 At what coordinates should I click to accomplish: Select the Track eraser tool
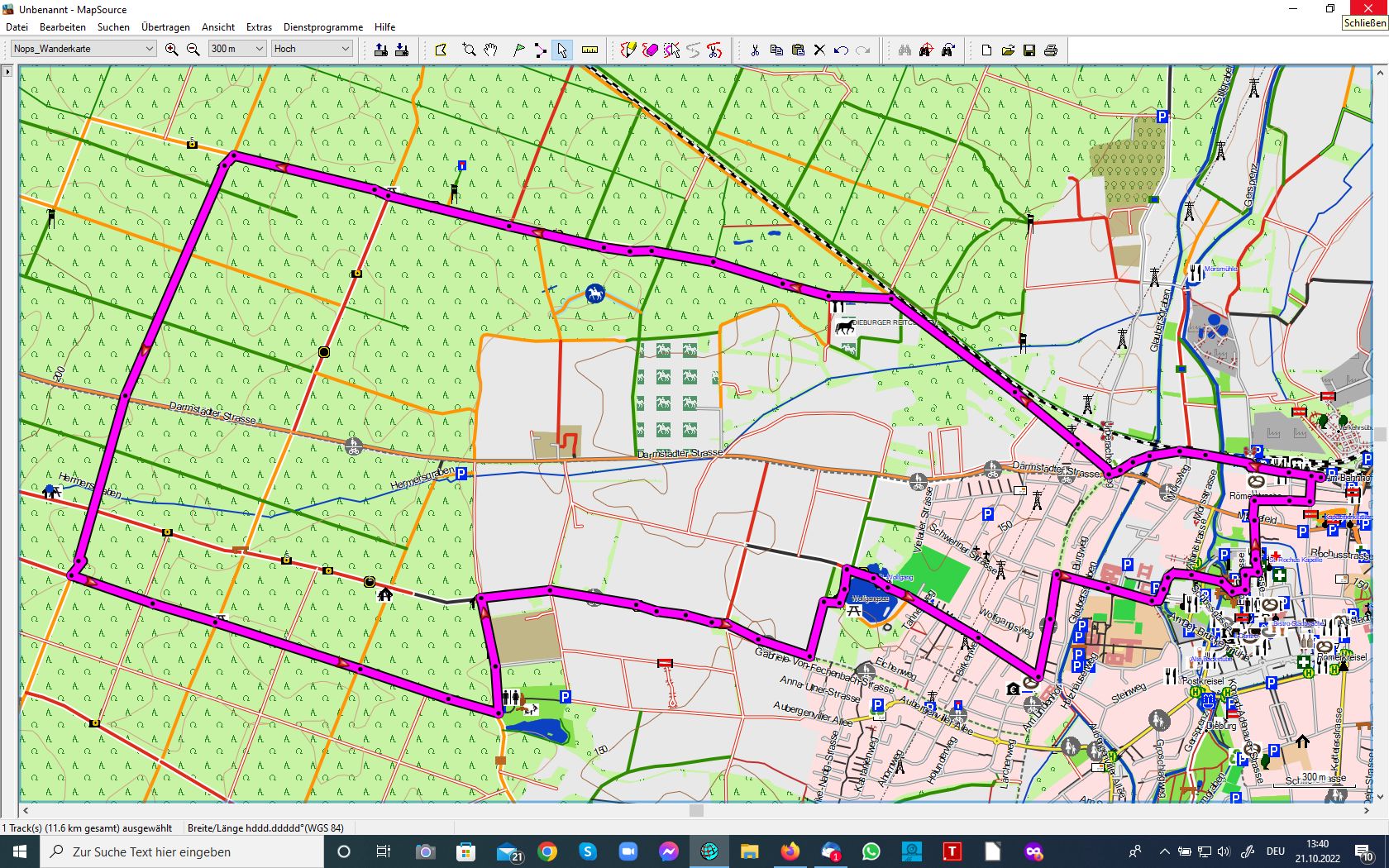coord(651,50)
